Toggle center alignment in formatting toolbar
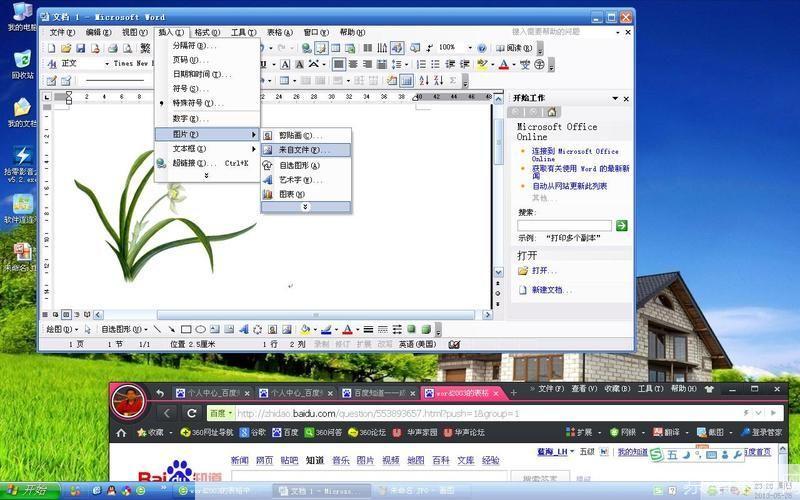The width and height of the screenshot is (800, 500). (353, 64)
